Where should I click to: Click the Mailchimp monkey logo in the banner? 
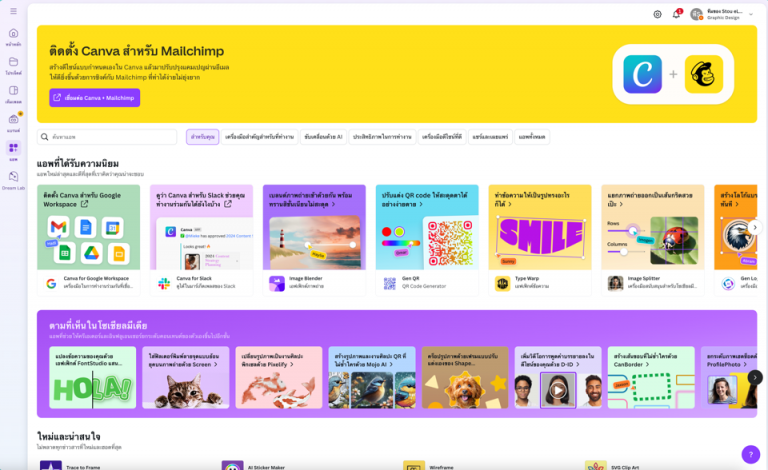click(703, 74)
